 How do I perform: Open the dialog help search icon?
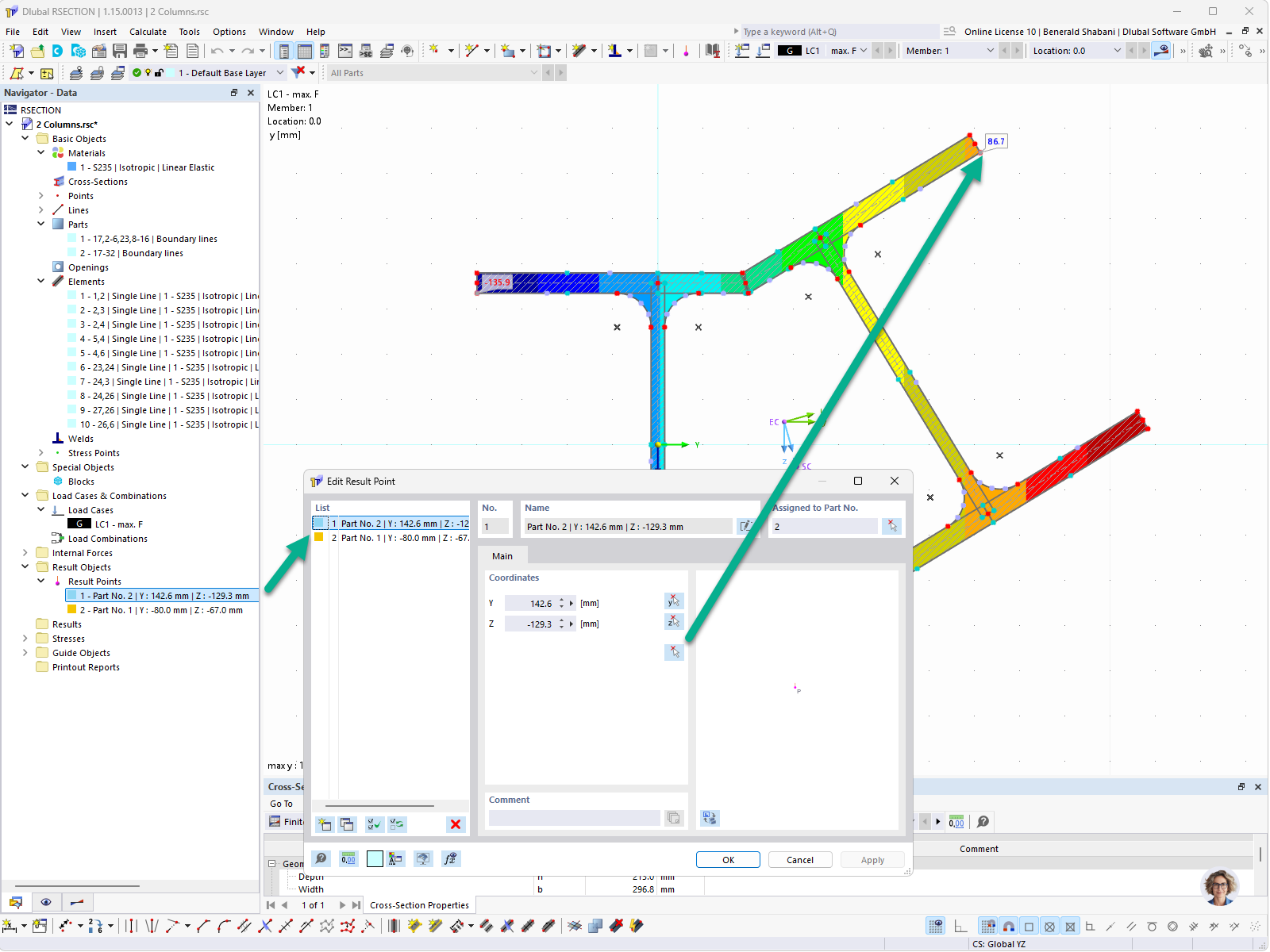point(321,858)
